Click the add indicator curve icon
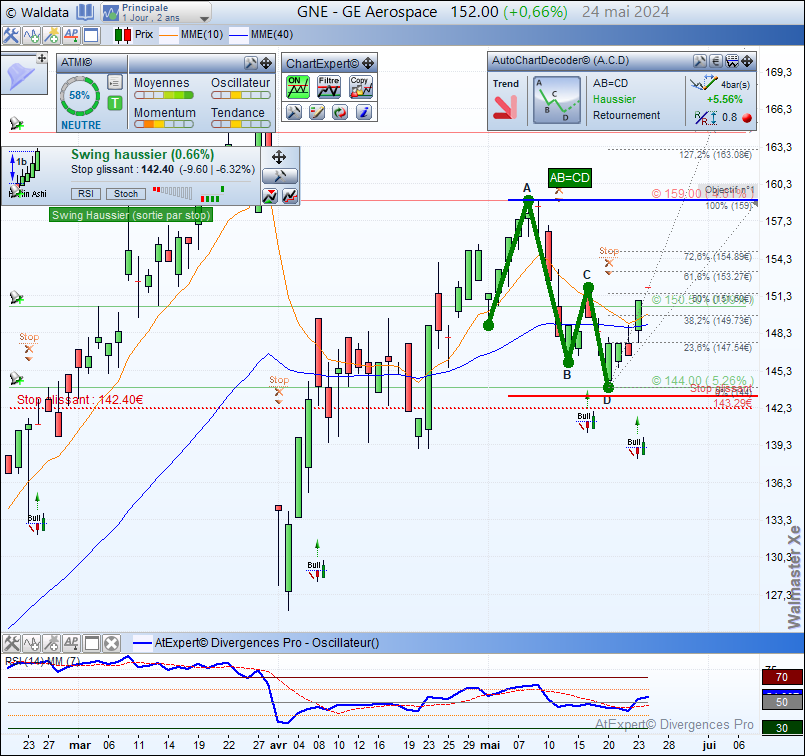 click(31, 35)
